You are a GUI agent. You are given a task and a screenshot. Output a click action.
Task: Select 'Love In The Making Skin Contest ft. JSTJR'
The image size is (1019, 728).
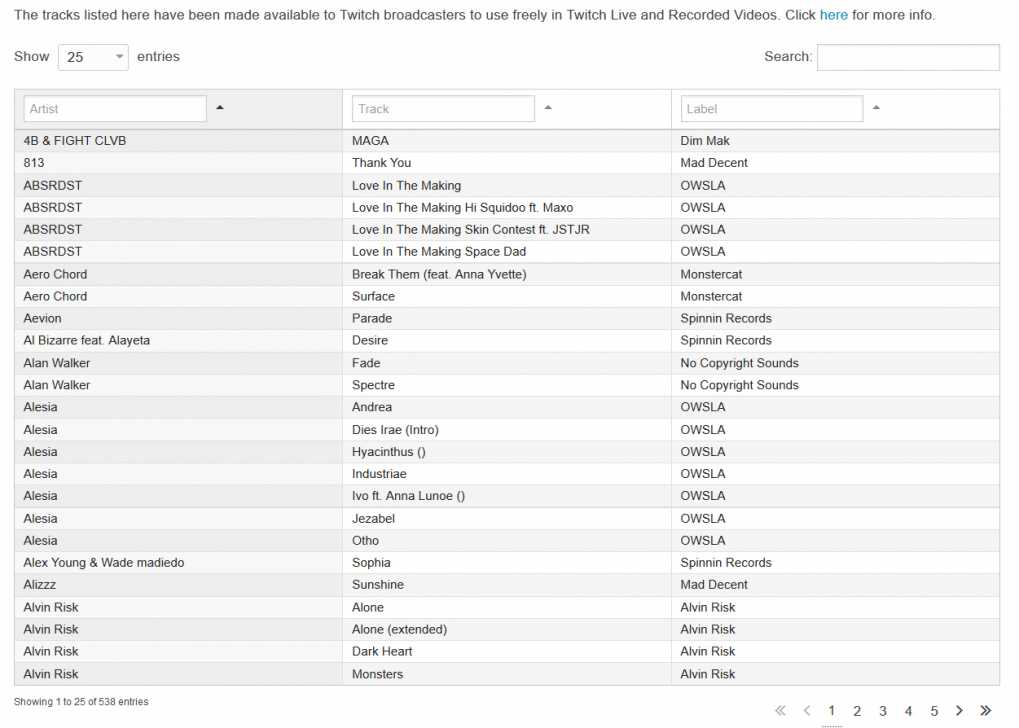coord(506,229)
